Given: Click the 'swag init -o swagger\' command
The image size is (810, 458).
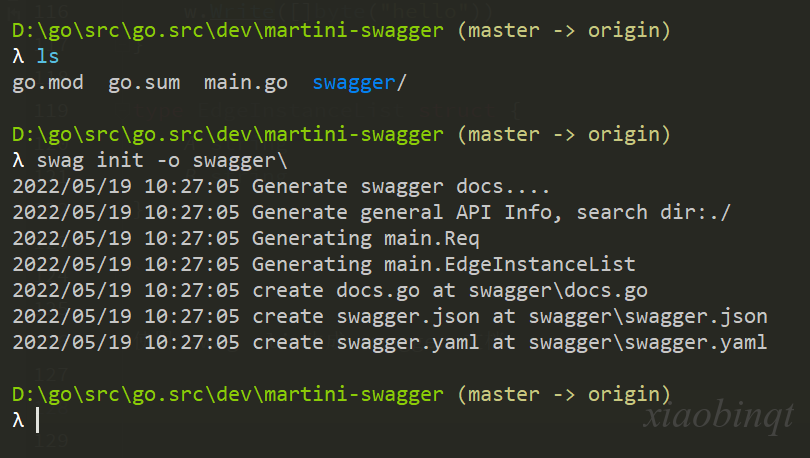Looking at the screenshot, I should coord(162,161).
